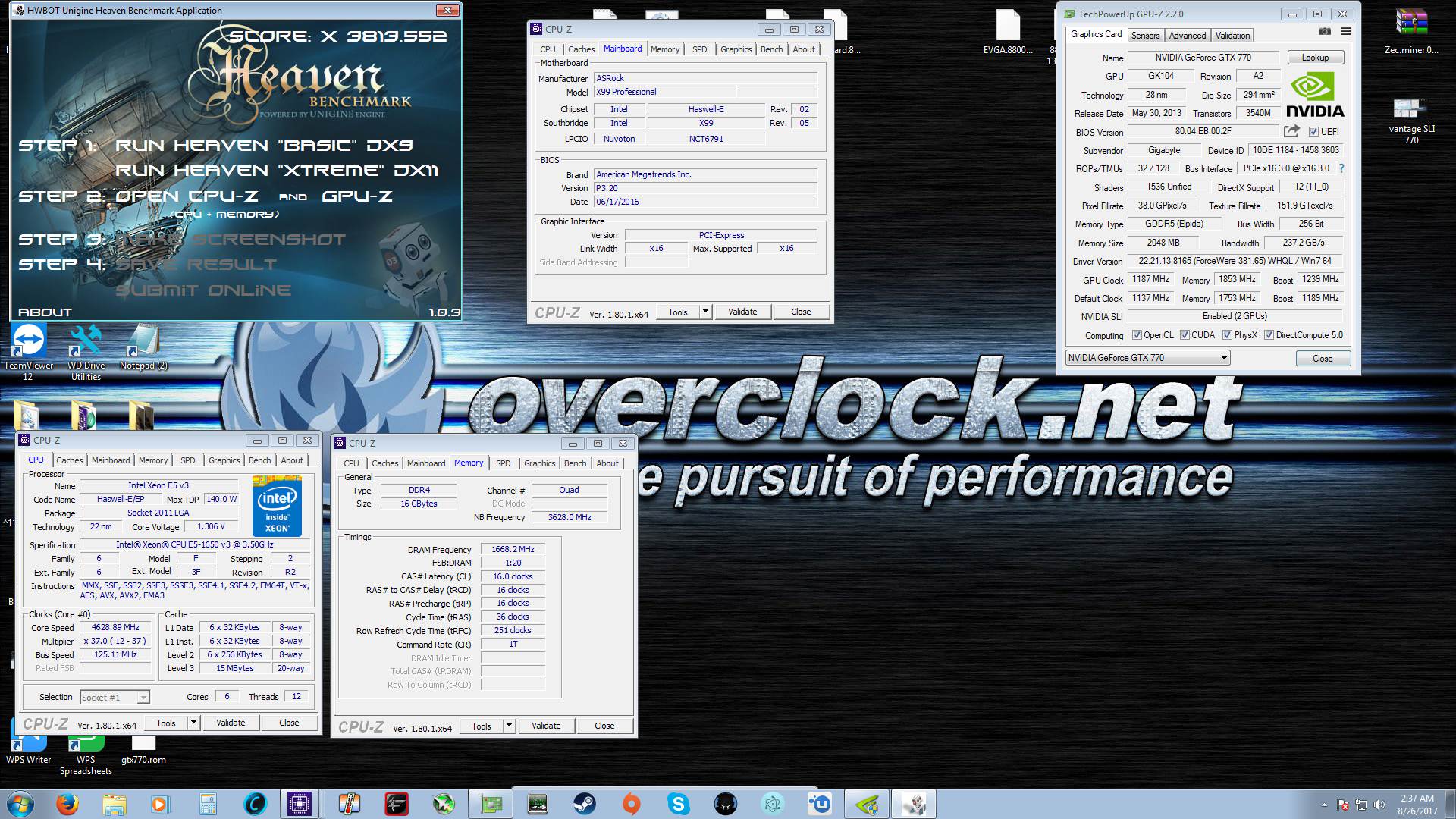
Task: Toggle the UEFI checkbox in GPU-Z
Action: (x=1313, y=132)
